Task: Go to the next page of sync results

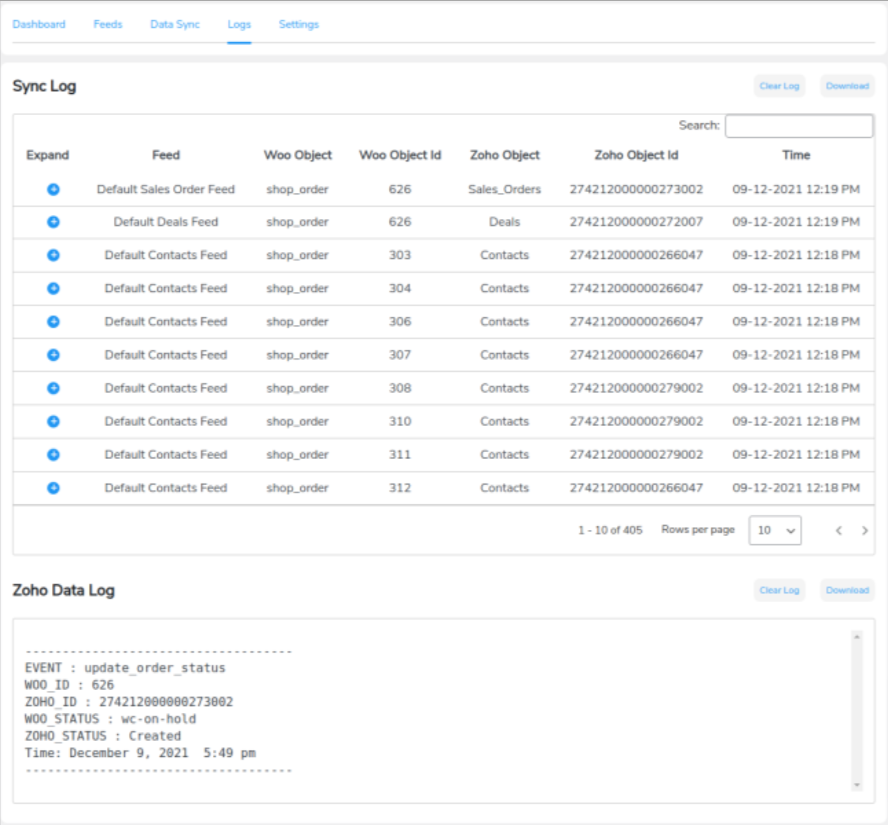Action: point(864,530)
